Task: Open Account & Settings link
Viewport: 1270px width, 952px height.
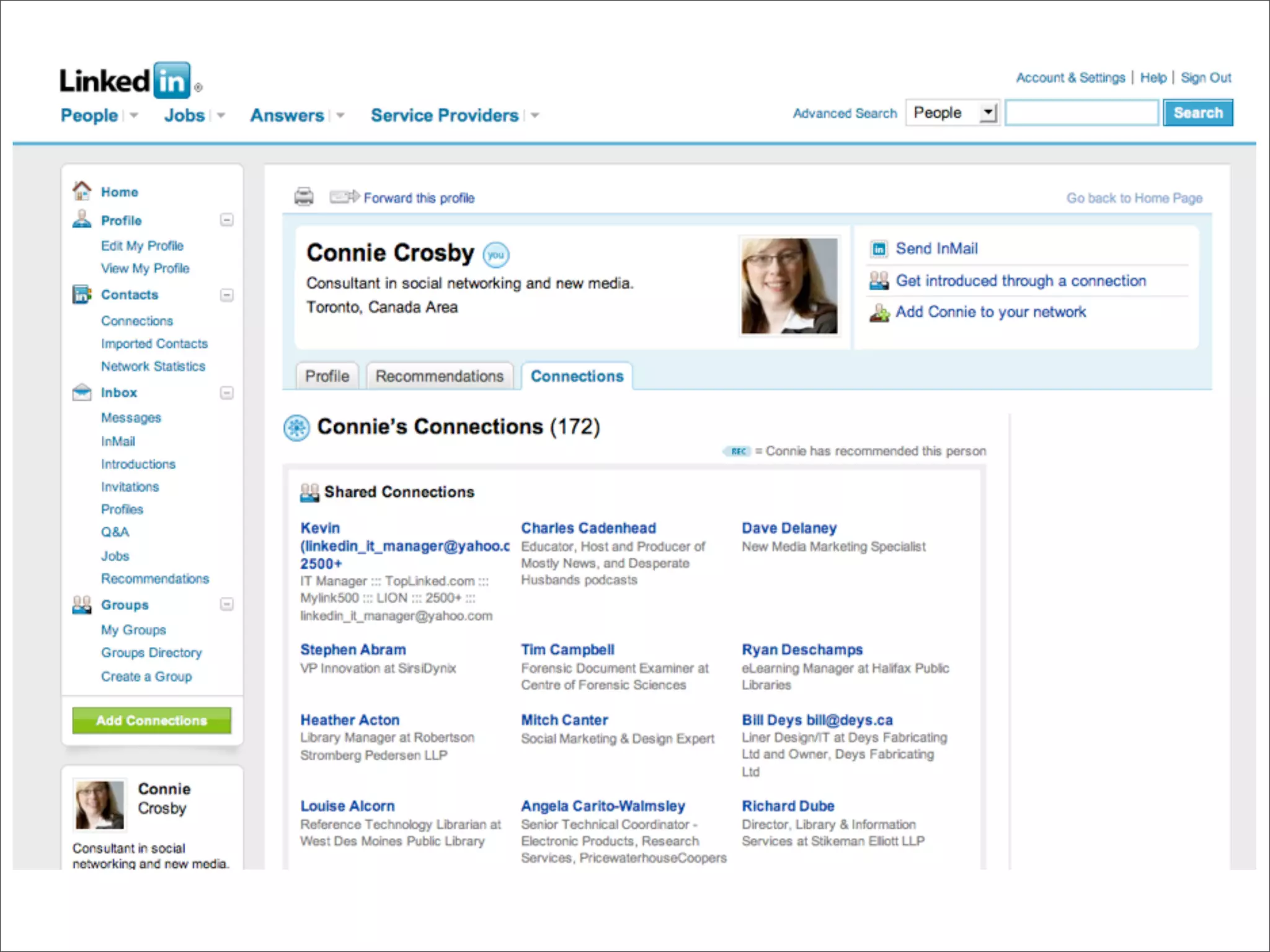Action: click(x=1070, y=78)
